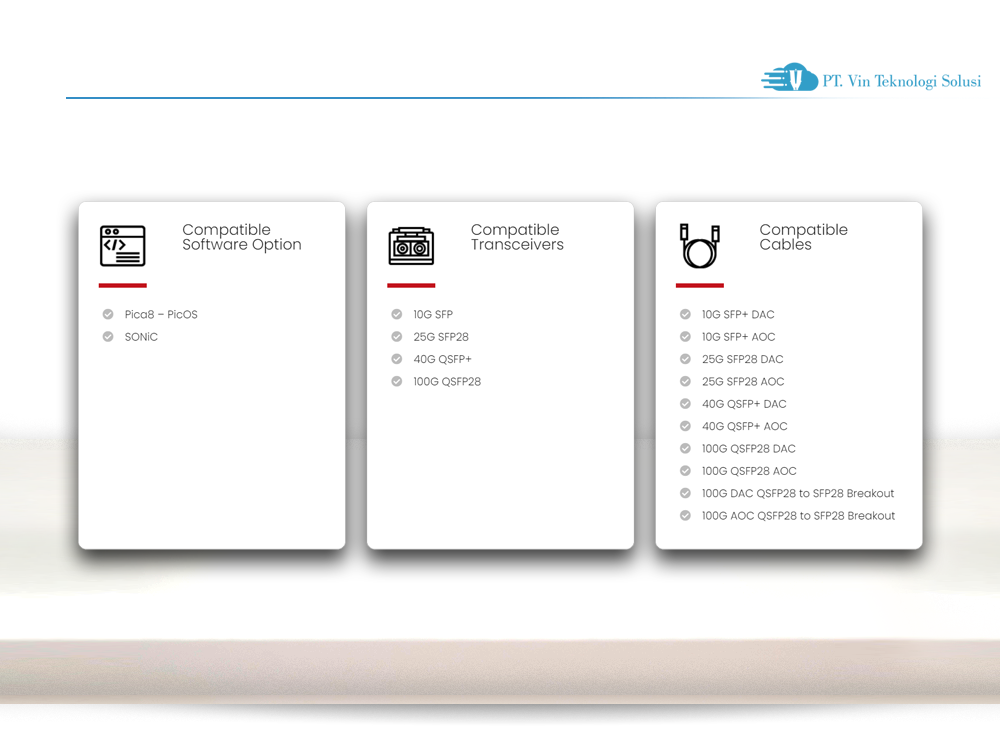The image size is (1000, 750).
Task: Select the 40G QSFP+ DAC cable text
Action: point(744,404)
